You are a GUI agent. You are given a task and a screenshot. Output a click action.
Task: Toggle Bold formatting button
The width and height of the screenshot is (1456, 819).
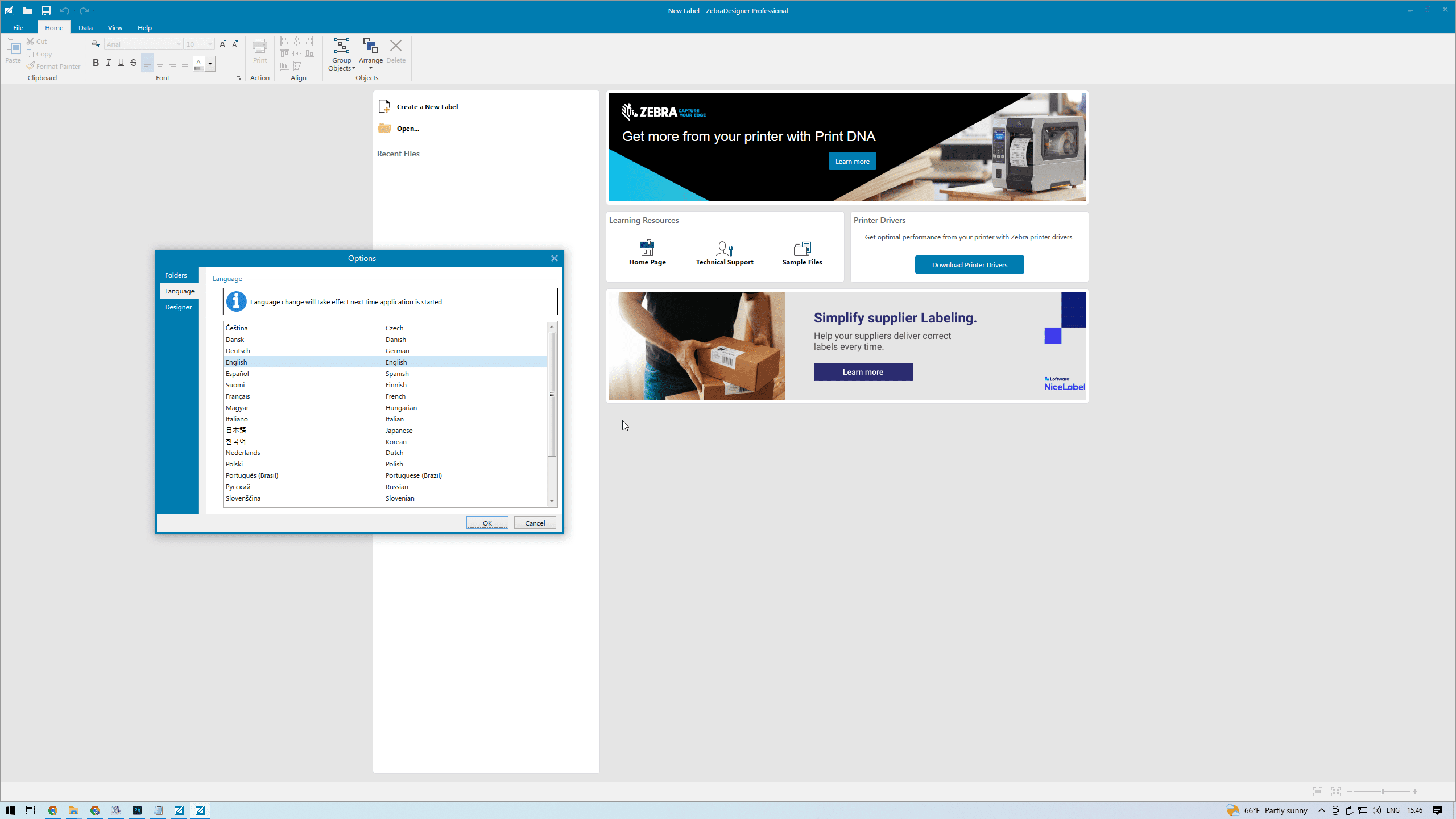[96, 63]
